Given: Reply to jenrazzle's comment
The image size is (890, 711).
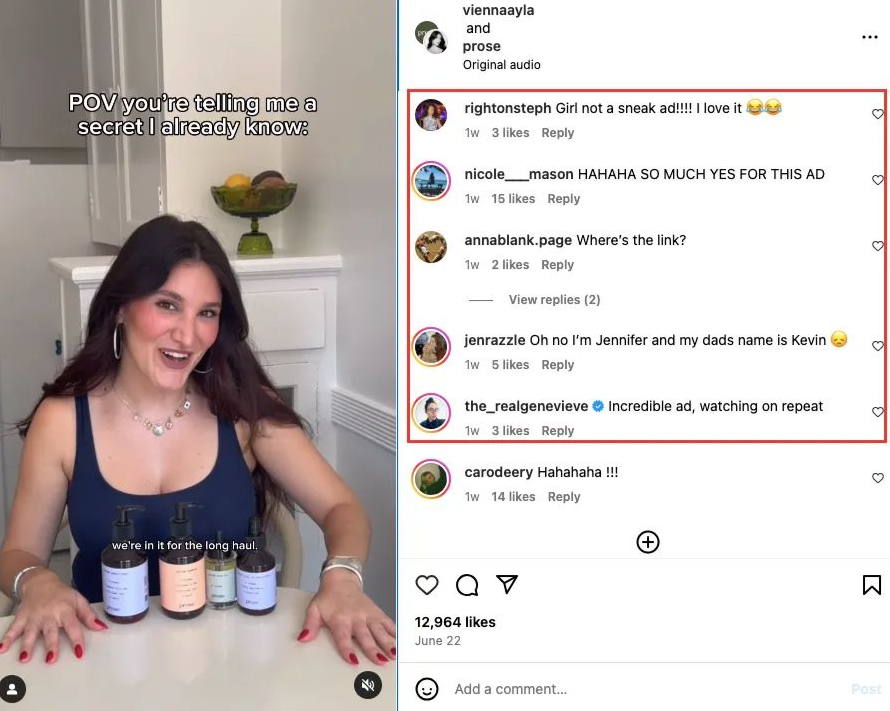Looking at the screenshot, I should [557, 365].
